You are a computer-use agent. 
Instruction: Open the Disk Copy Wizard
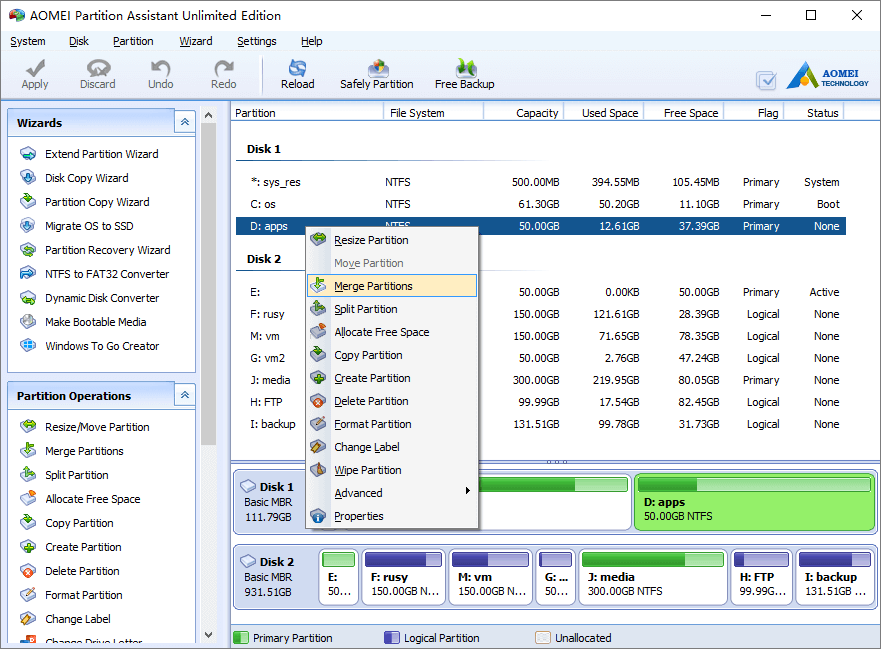[x=87, y=178]
